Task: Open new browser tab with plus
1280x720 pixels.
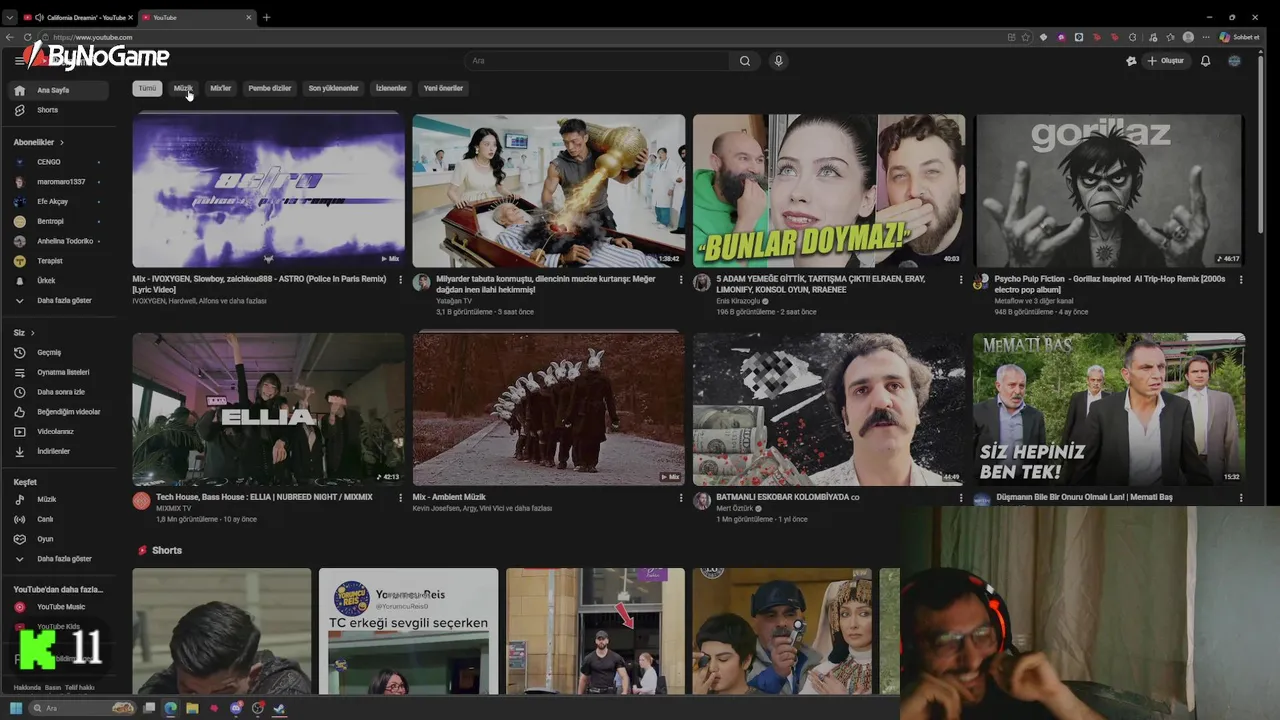Action: click(266, 17)
